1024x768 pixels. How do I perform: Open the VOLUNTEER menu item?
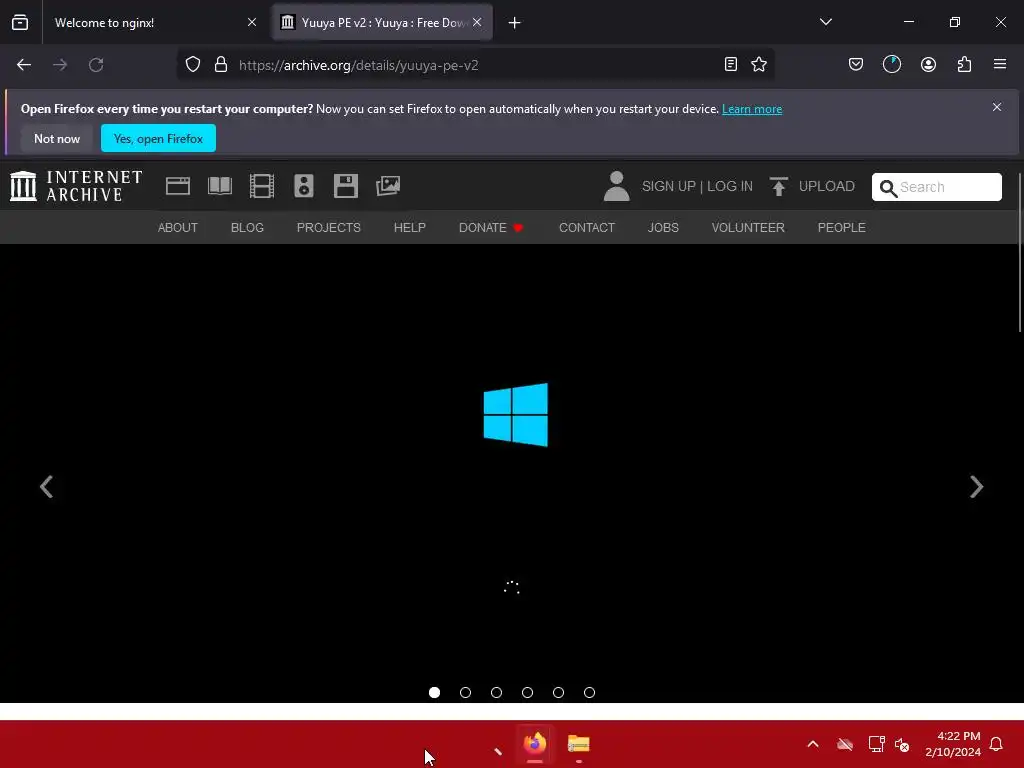(748, 227)
